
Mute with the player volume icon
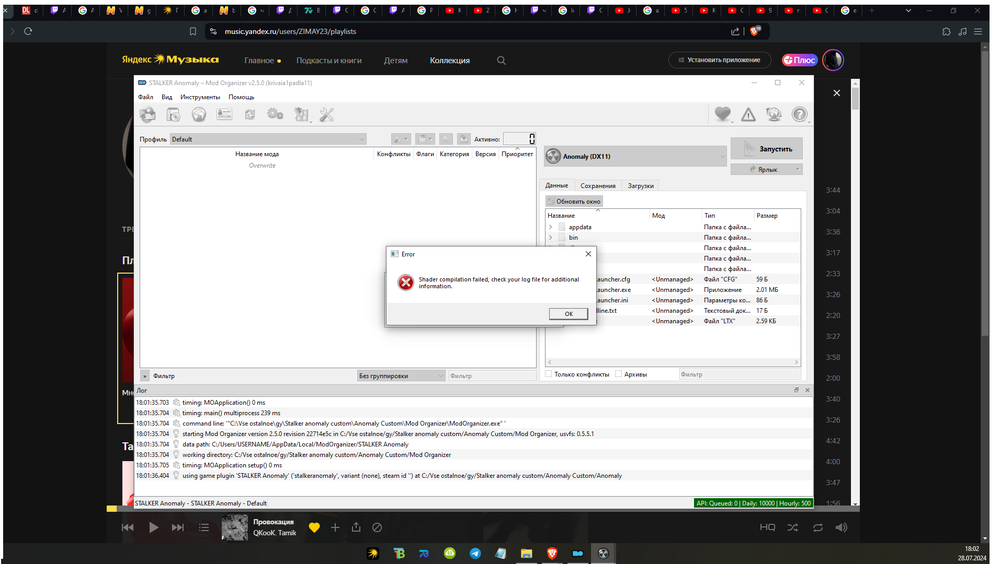(x=842, y=527)
